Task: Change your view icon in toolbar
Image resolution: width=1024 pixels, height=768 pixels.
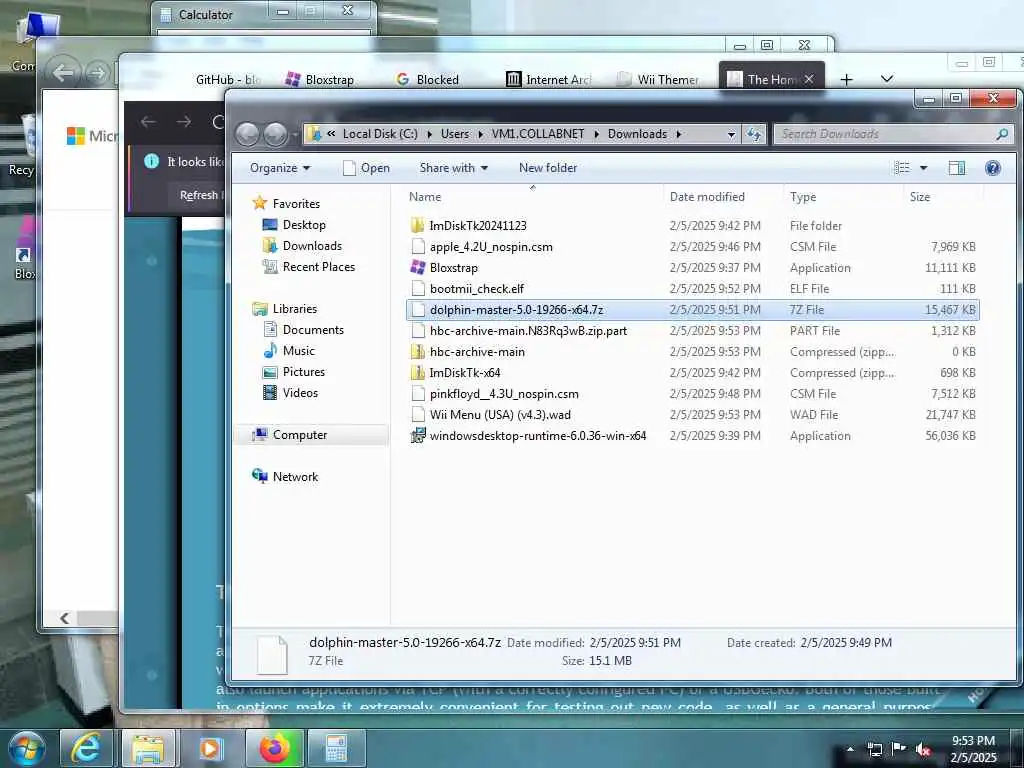Action: (902, 168)
